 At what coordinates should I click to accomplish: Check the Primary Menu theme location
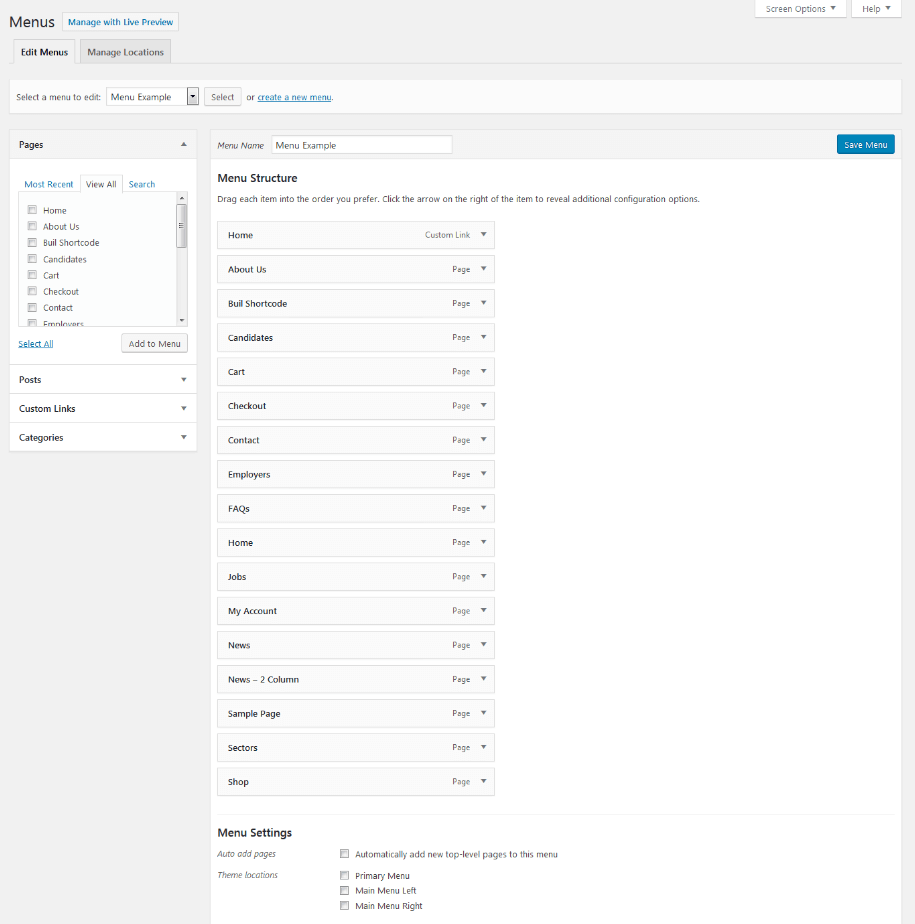[344, 876]
